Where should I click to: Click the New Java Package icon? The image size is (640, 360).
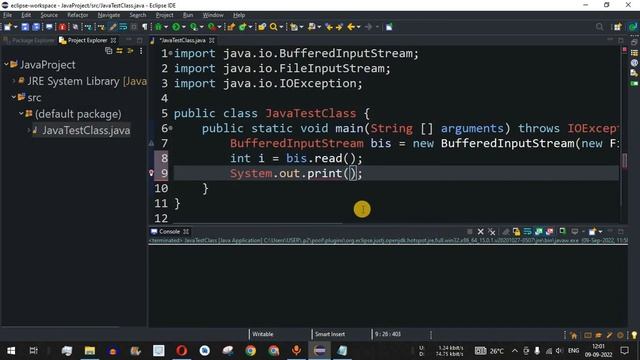click(x=231, y=27)
